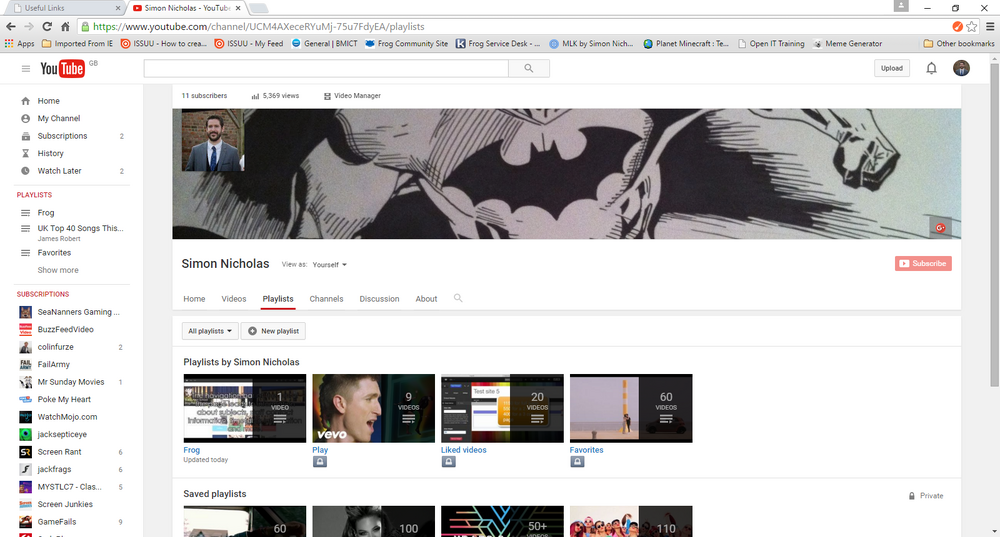Viewport: 1000px width, 537px height.
Task: Click the jacksepticeye channel avatar
Action: click(26, 434)
